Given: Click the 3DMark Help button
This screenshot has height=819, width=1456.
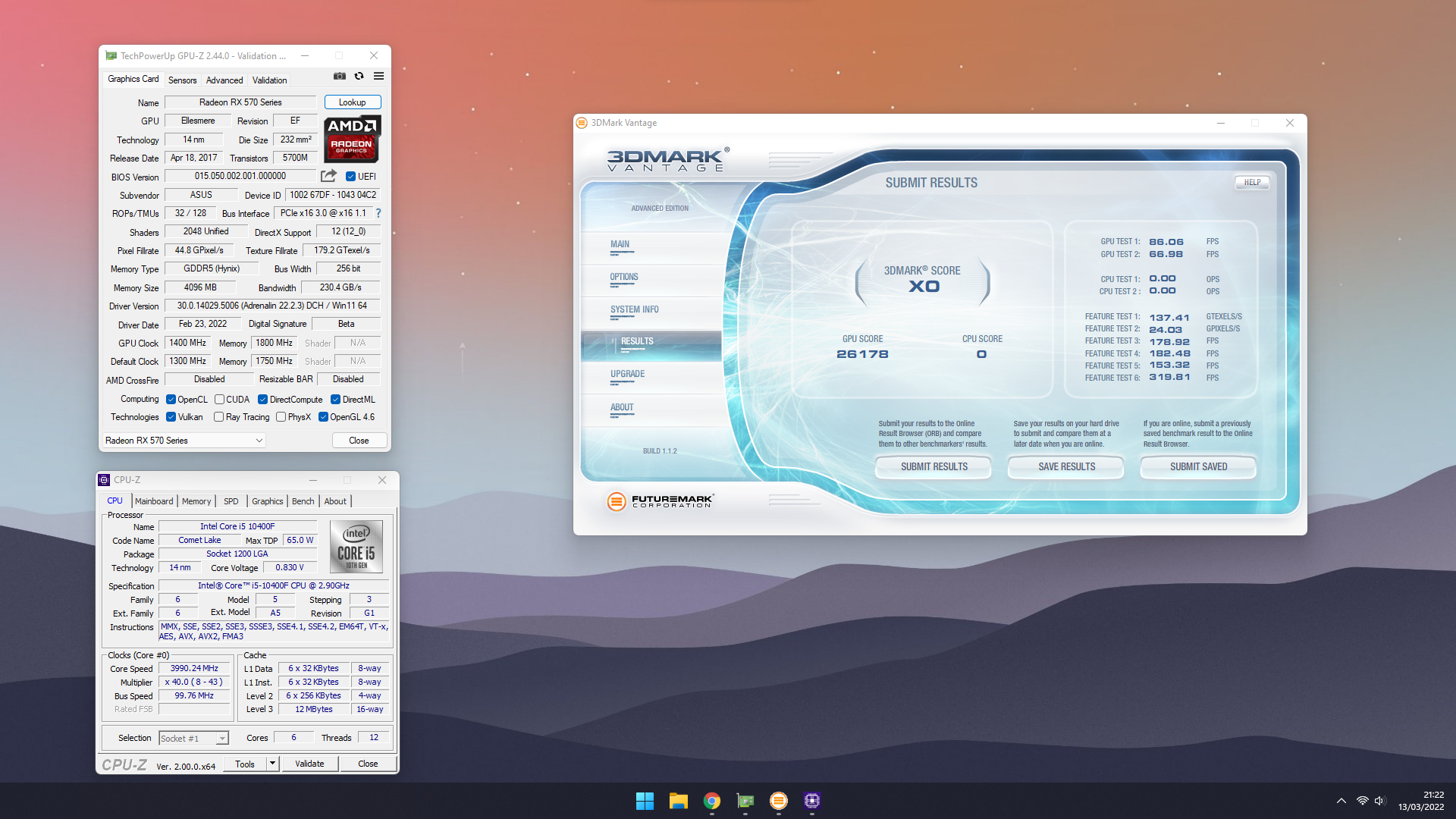Looking at the screenshot, I should (x=1252, y=183).
